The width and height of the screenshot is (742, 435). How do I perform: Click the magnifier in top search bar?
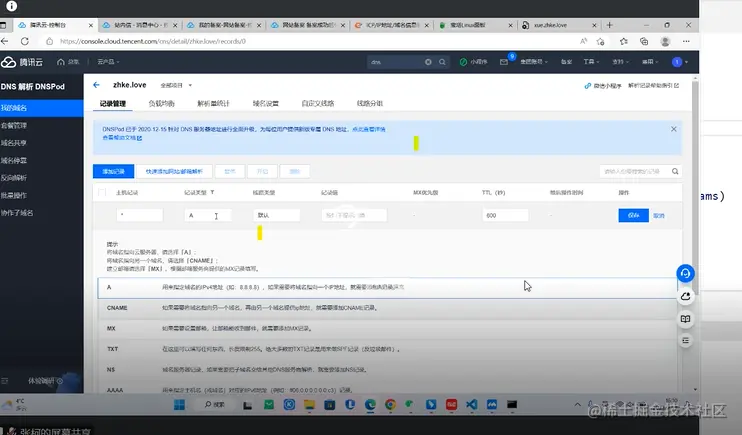(442, 62)
